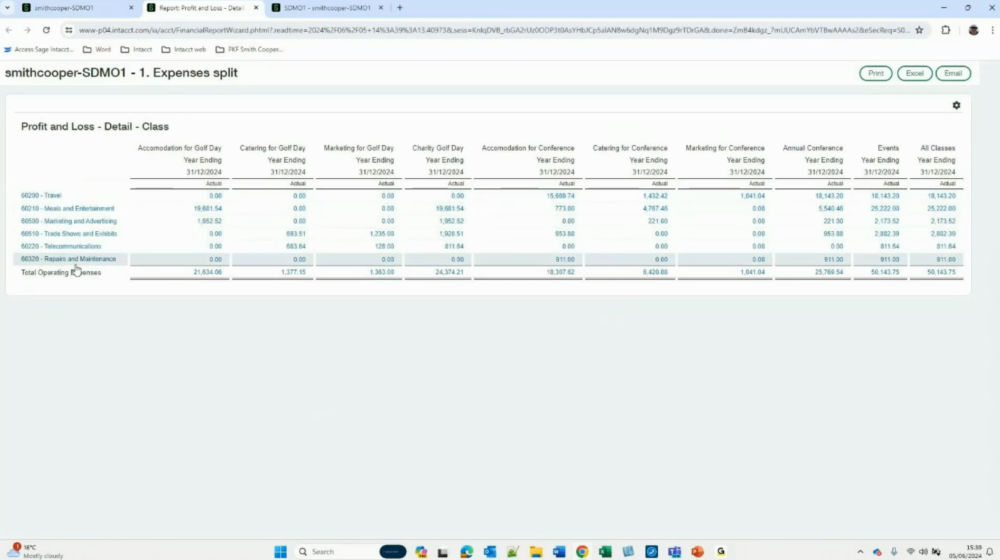Image resolution: width=1000 pixels, height=560 pixels.
Task: Click Charity Golf Day total 24,374.21
Action: (449, 272)
